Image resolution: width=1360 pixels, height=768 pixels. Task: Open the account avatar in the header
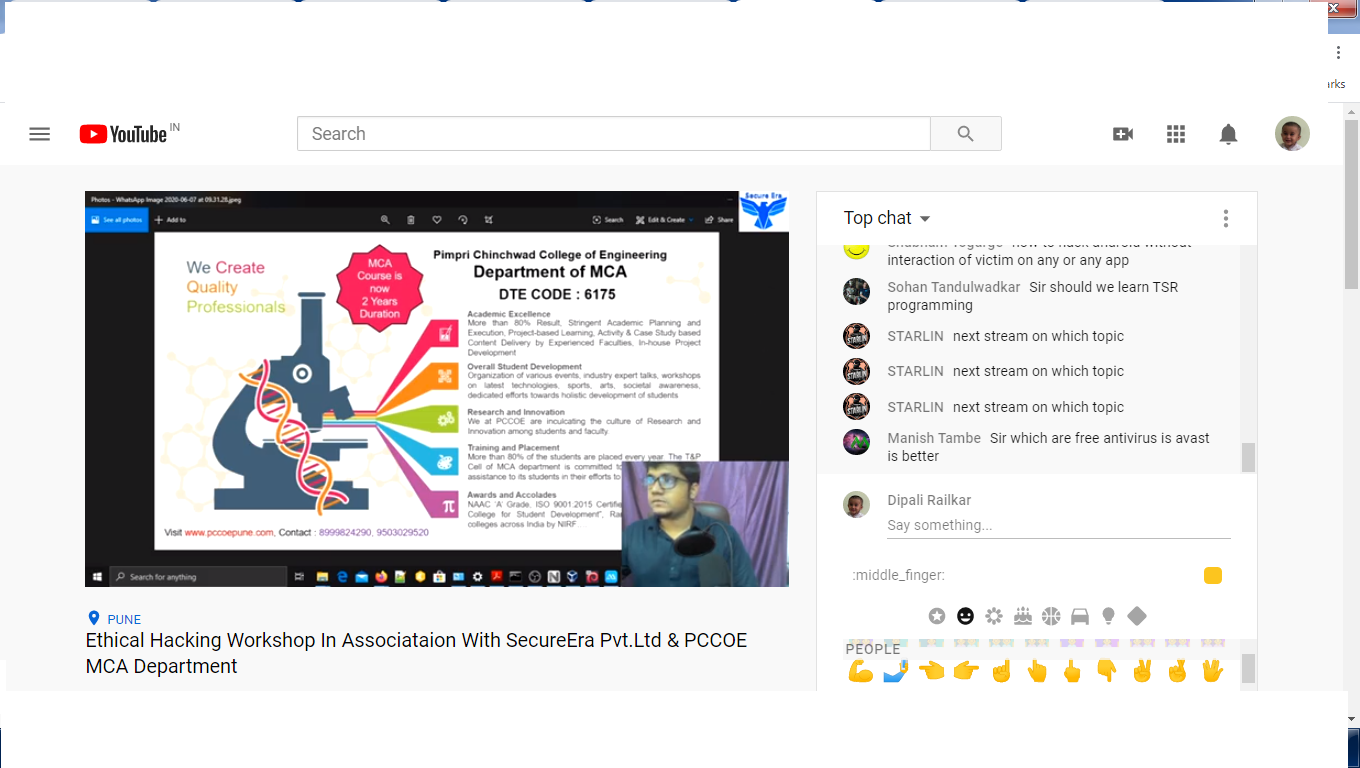pyautogui.click(x=1292, y=134)
